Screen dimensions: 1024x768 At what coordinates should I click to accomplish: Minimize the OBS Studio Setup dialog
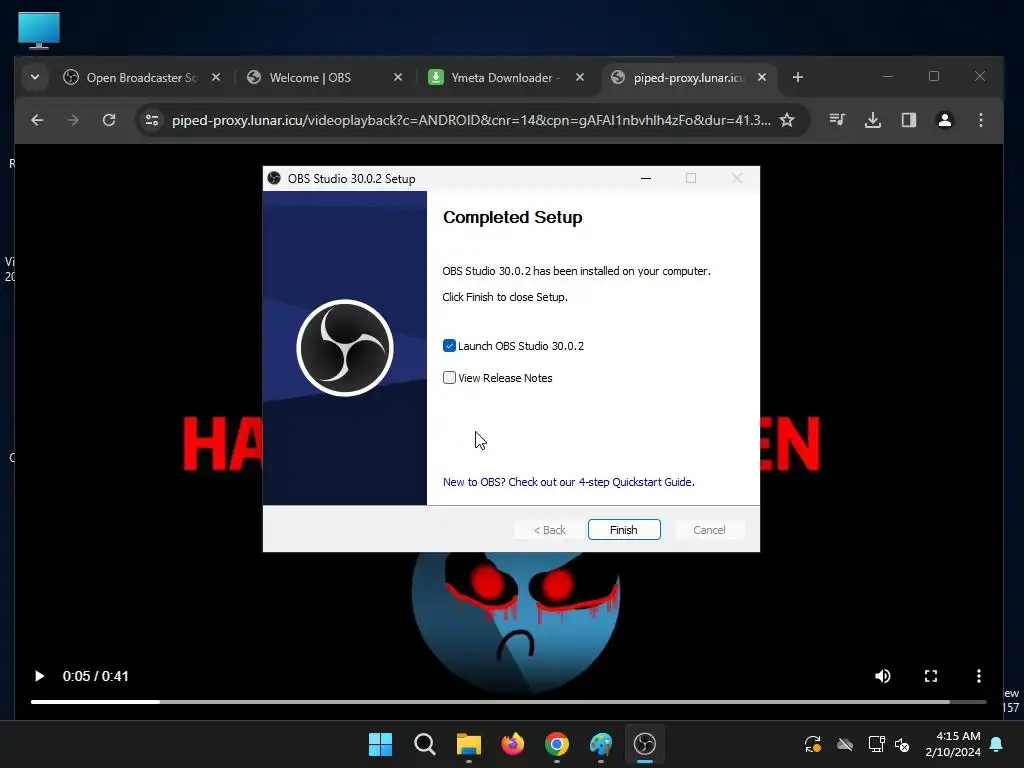[646, 178]
